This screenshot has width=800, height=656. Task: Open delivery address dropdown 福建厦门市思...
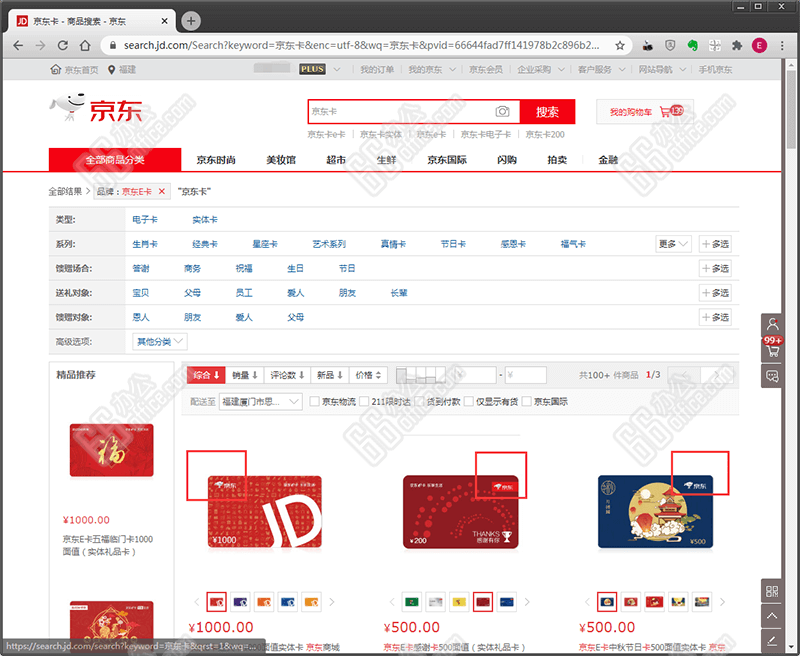[261, 401]
